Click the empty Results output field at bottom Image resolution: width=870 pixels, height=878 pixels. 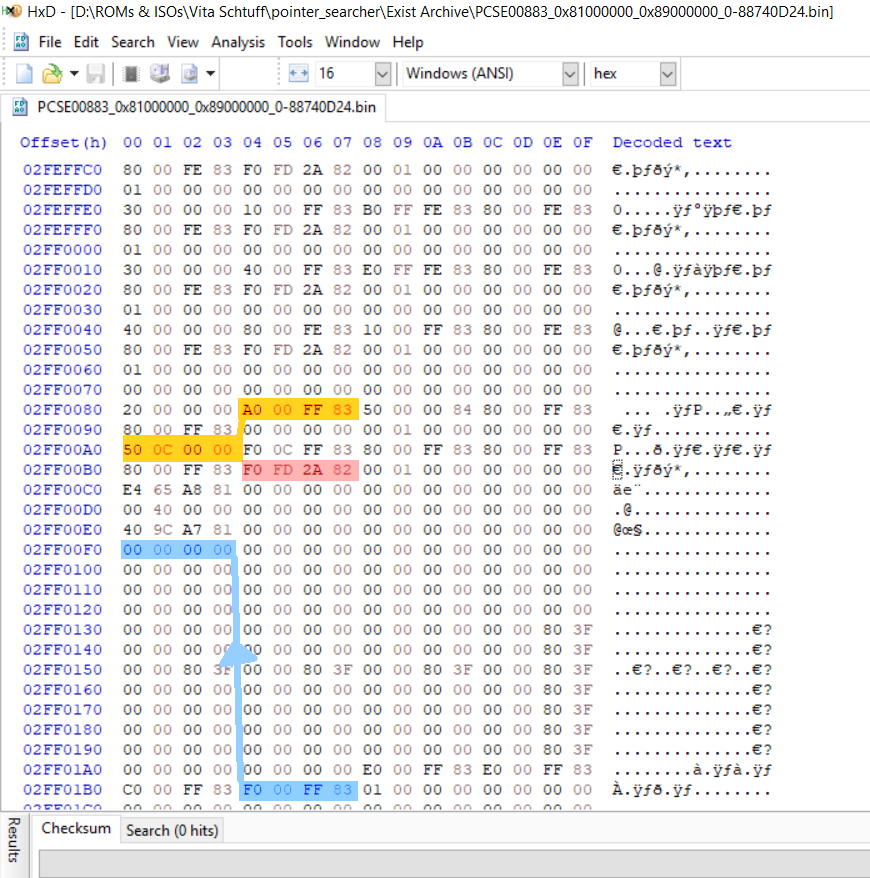coord(454,863)
